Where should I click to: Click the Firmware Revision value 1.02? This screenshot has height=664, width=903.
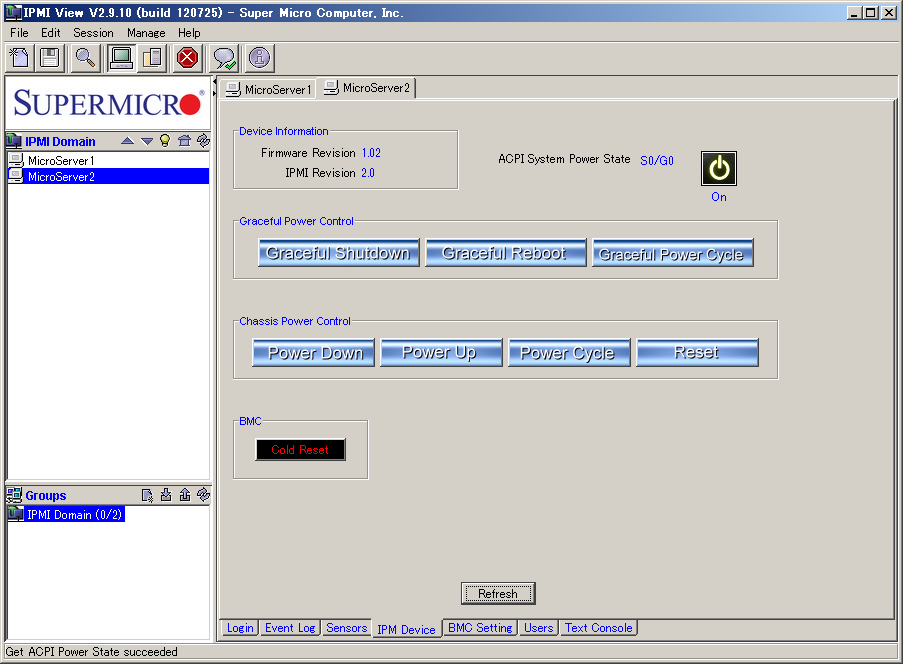371,153
